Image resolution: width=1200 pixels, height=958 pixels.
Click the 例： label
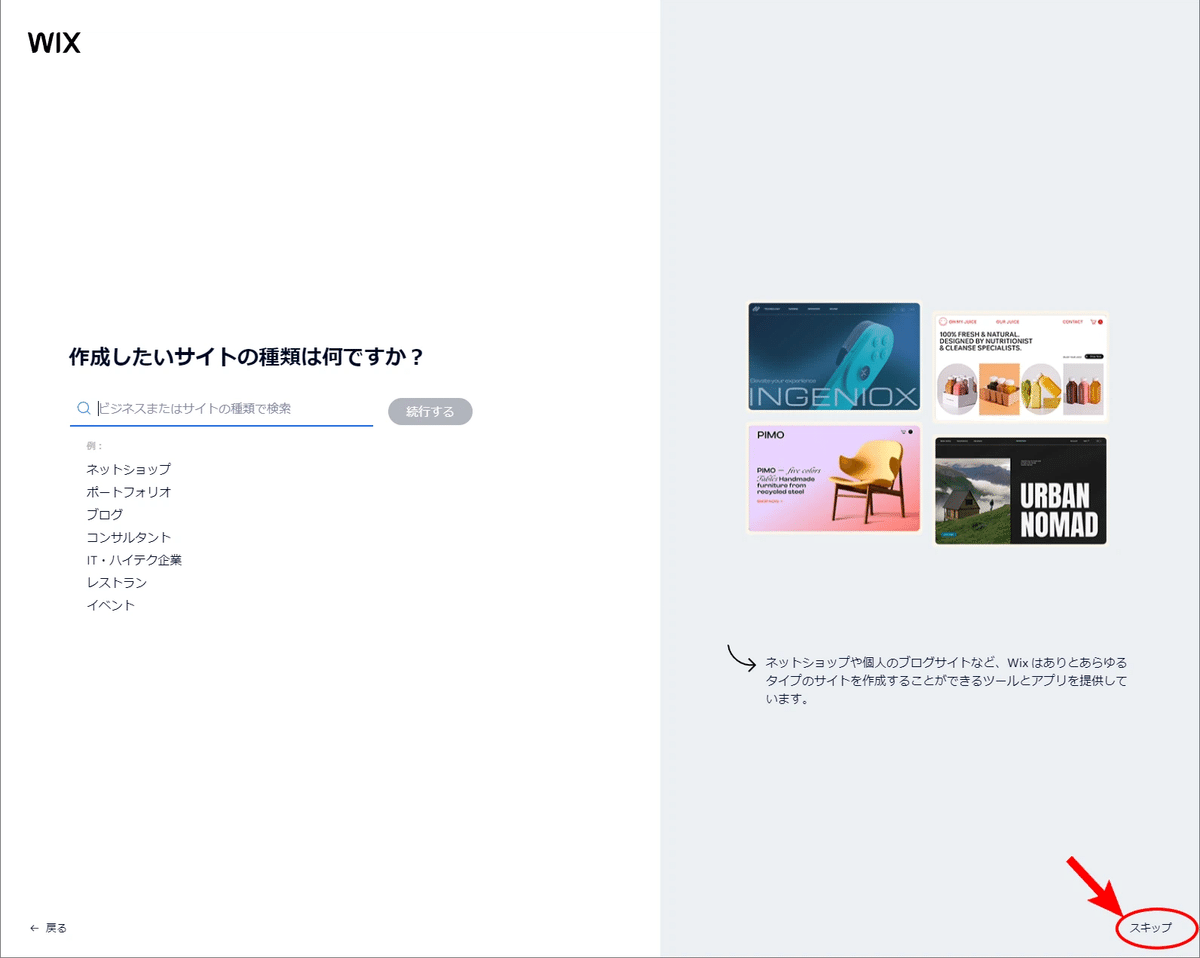[95, 446]
